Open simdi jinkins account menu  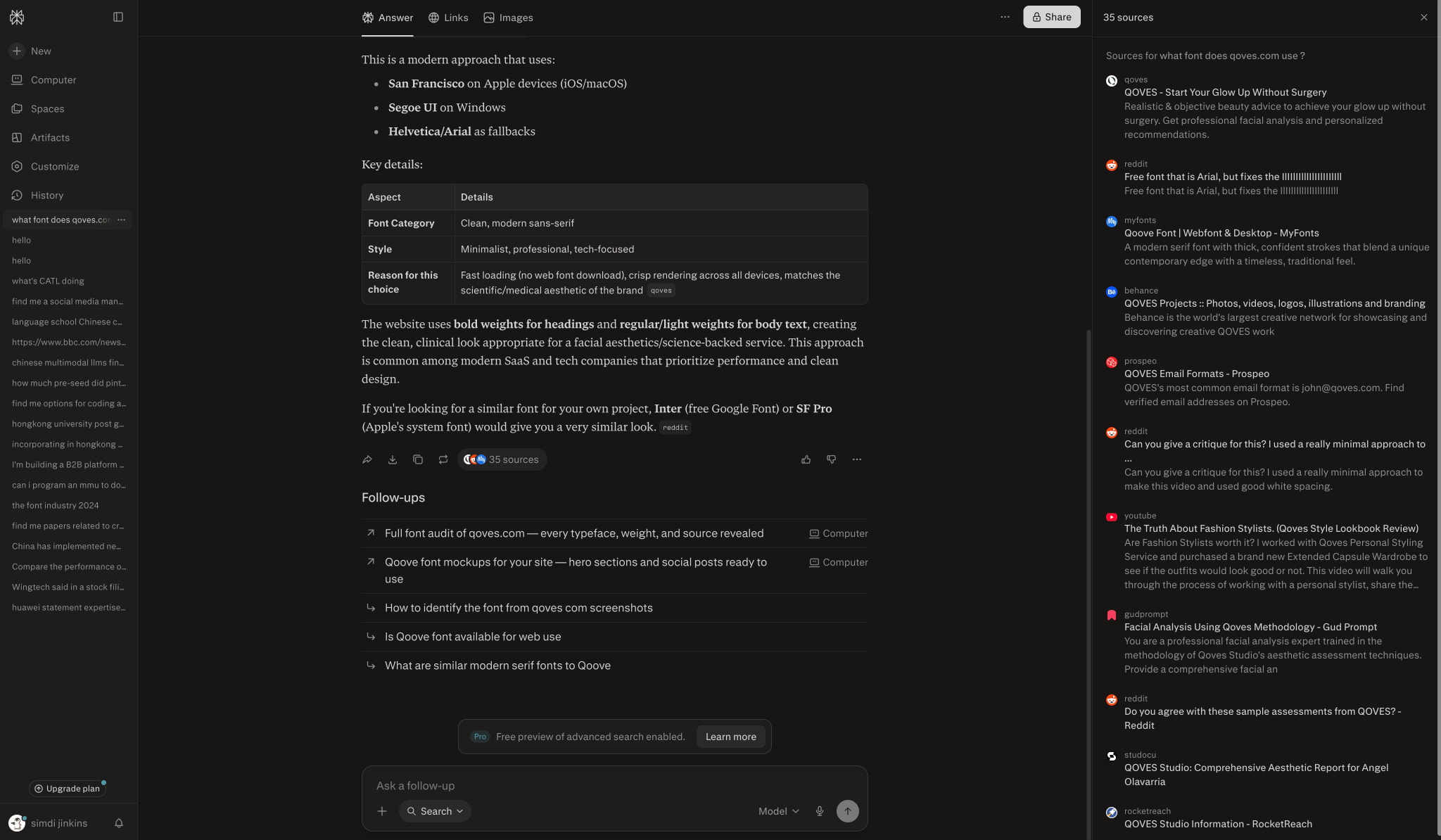pos(49,823)
